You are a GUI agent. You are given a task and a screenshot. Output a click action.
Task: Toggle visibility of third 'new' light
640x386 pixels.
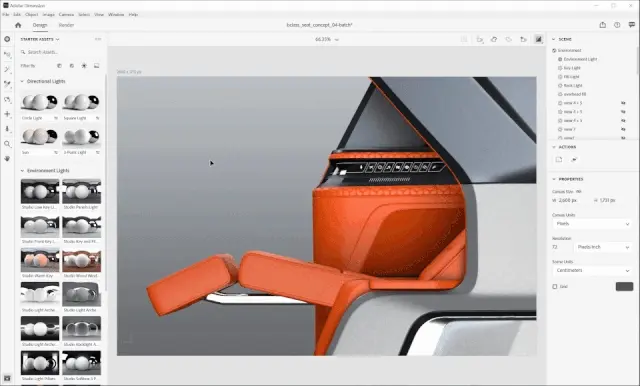tap(623, 120)
